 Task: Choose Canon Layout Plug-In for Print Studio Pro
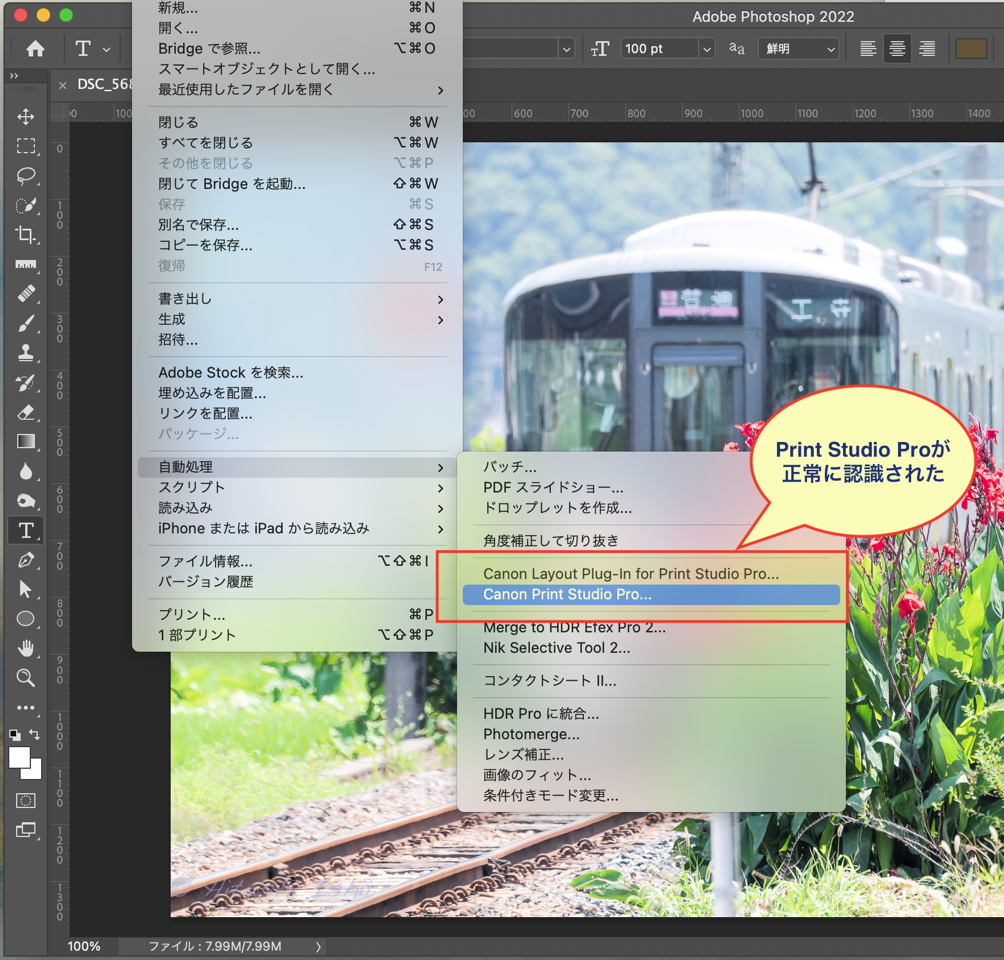click(x=651, y=574)
